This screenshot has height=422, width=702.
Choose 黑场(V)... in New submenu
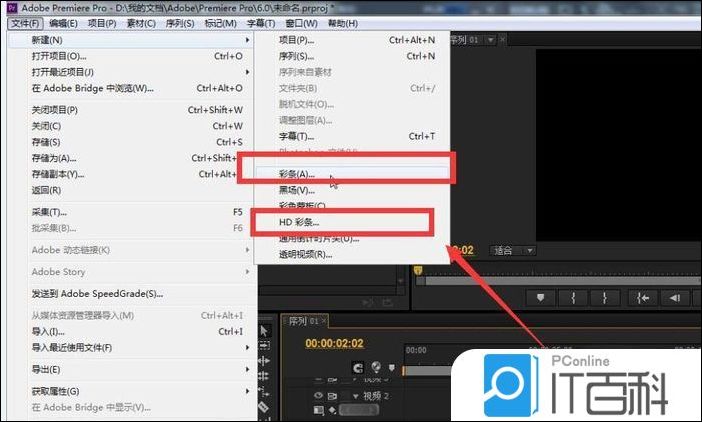[x=352, y=190]
